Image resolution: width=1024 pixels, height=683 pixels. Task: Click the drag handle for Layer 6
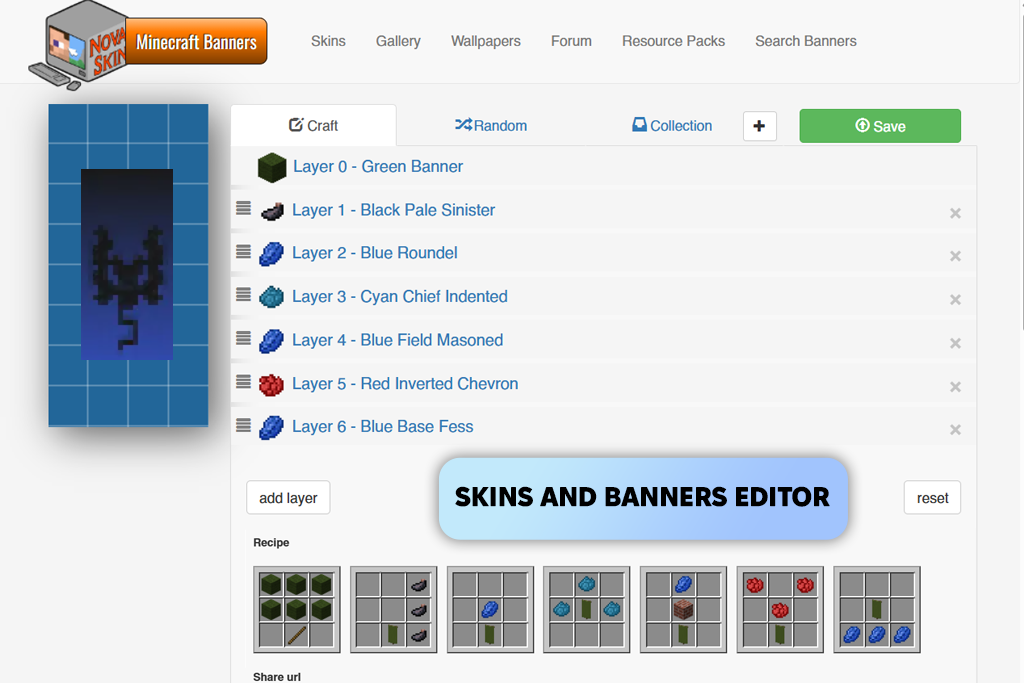[x=244, y=425]
